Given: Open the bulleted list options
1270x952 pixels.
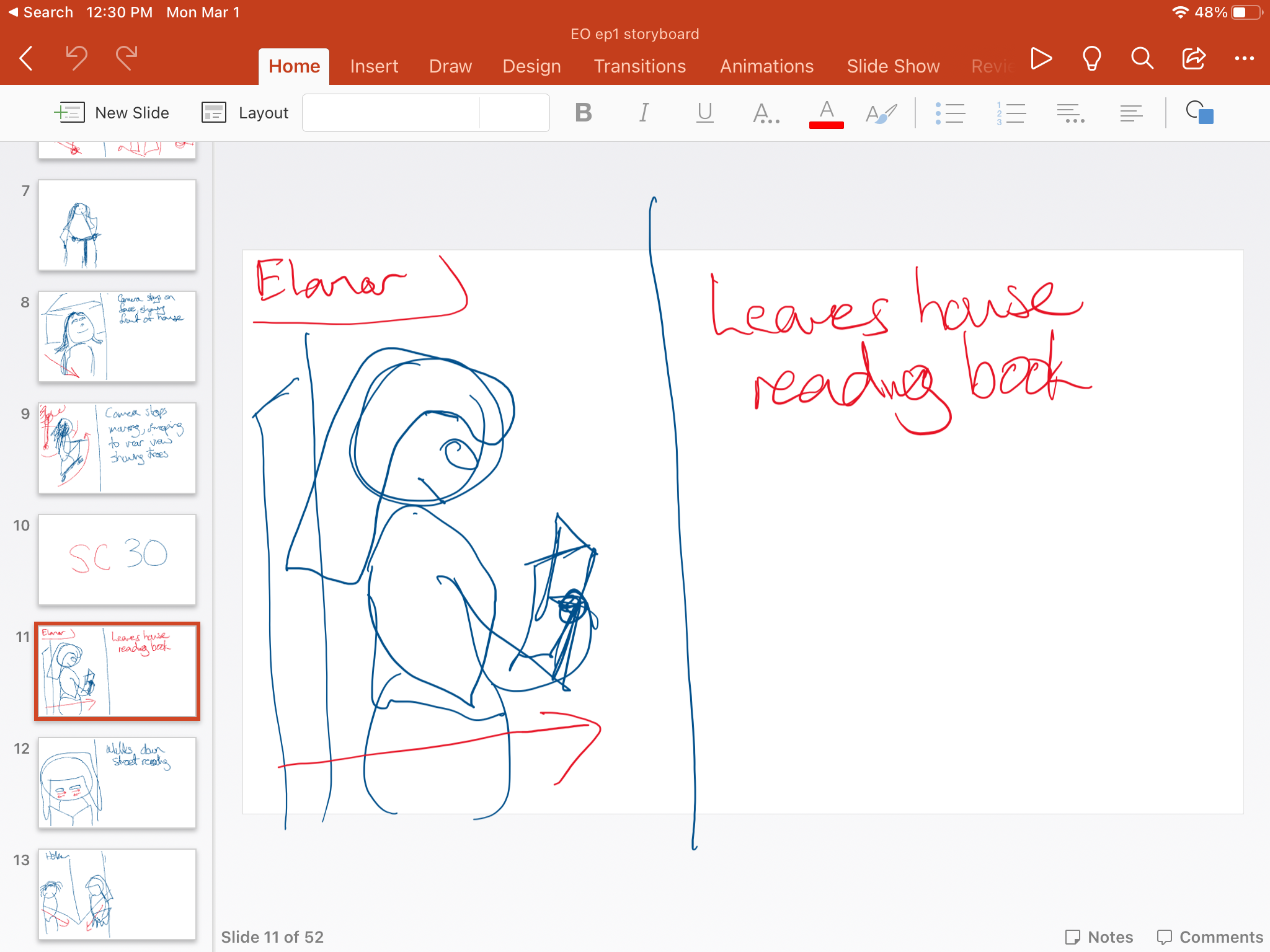Looking at the screenshot, I should tap(951, 113).
